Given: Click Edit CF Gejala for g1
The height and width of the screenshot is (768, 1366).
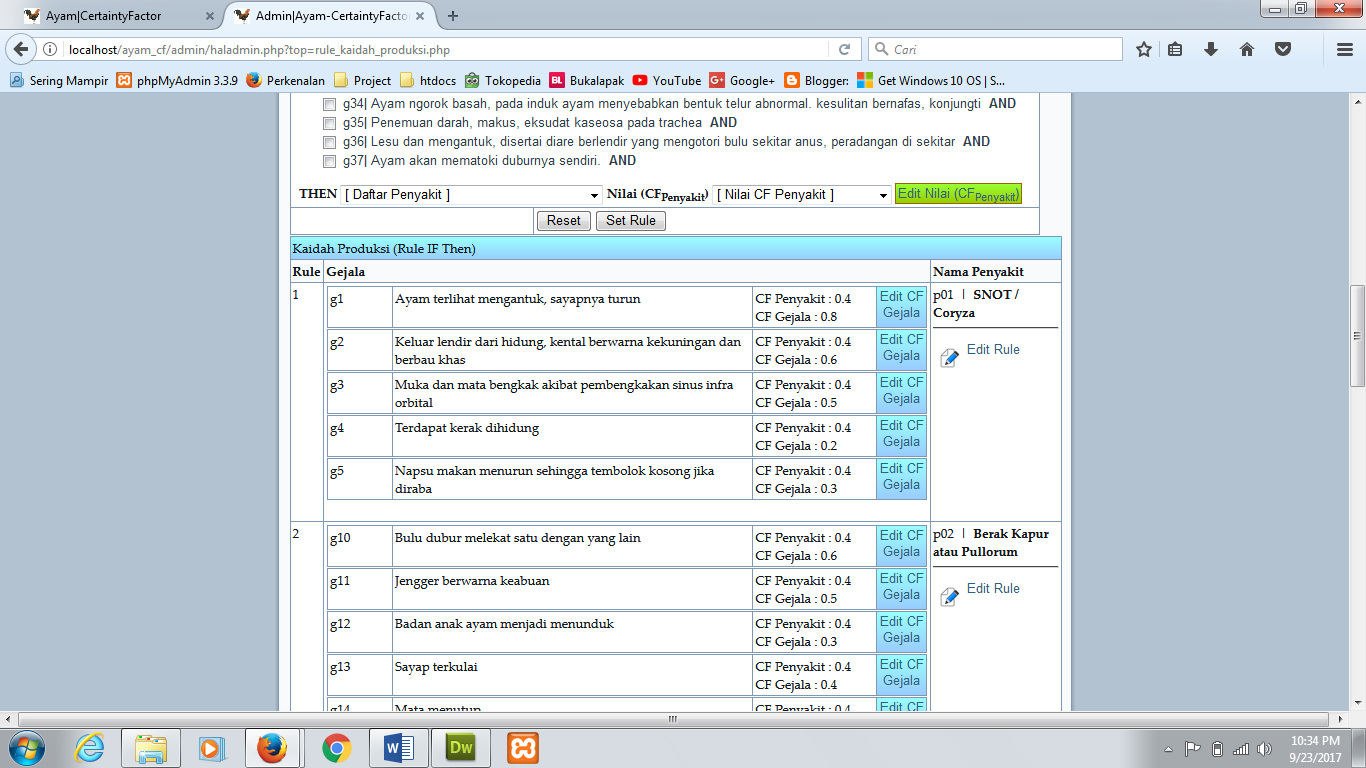Looking at the screenshot, I should 901,305.
